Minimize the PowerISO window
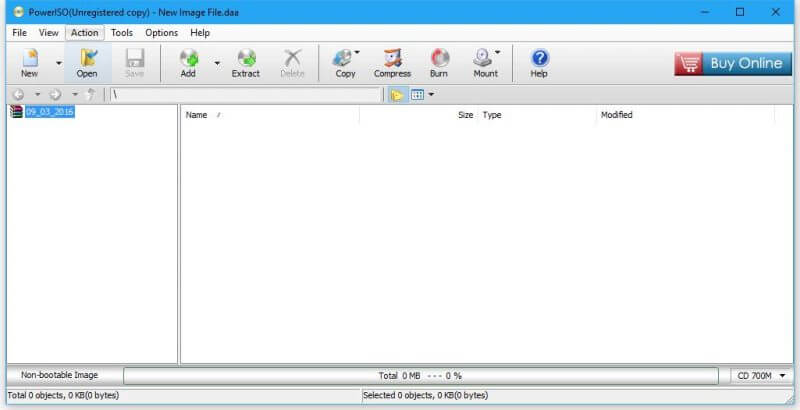 (x=705, y=12)
